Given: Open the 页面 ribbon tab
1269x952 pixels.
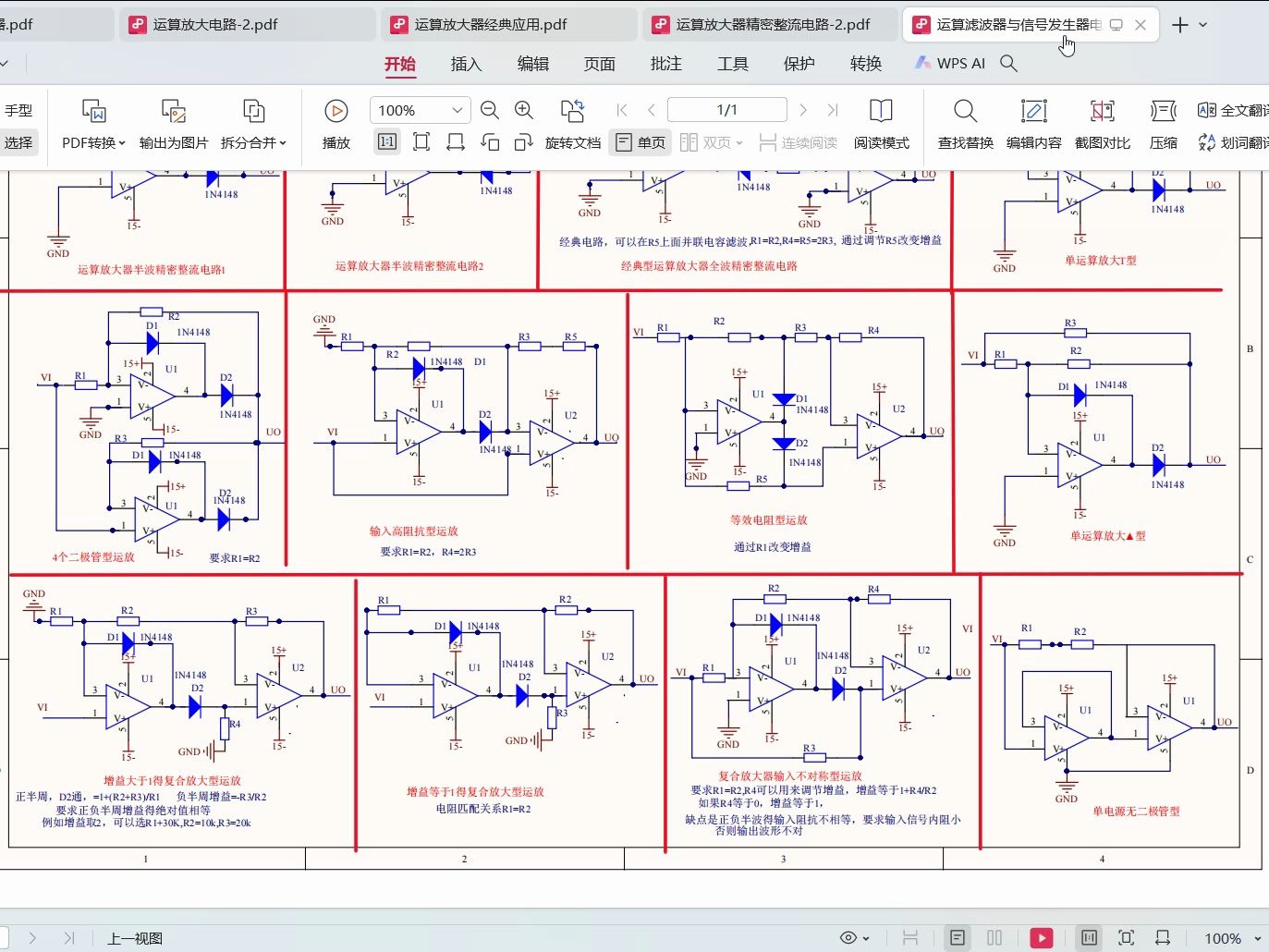Looking at the screenshot, I should tap(600, 64).
